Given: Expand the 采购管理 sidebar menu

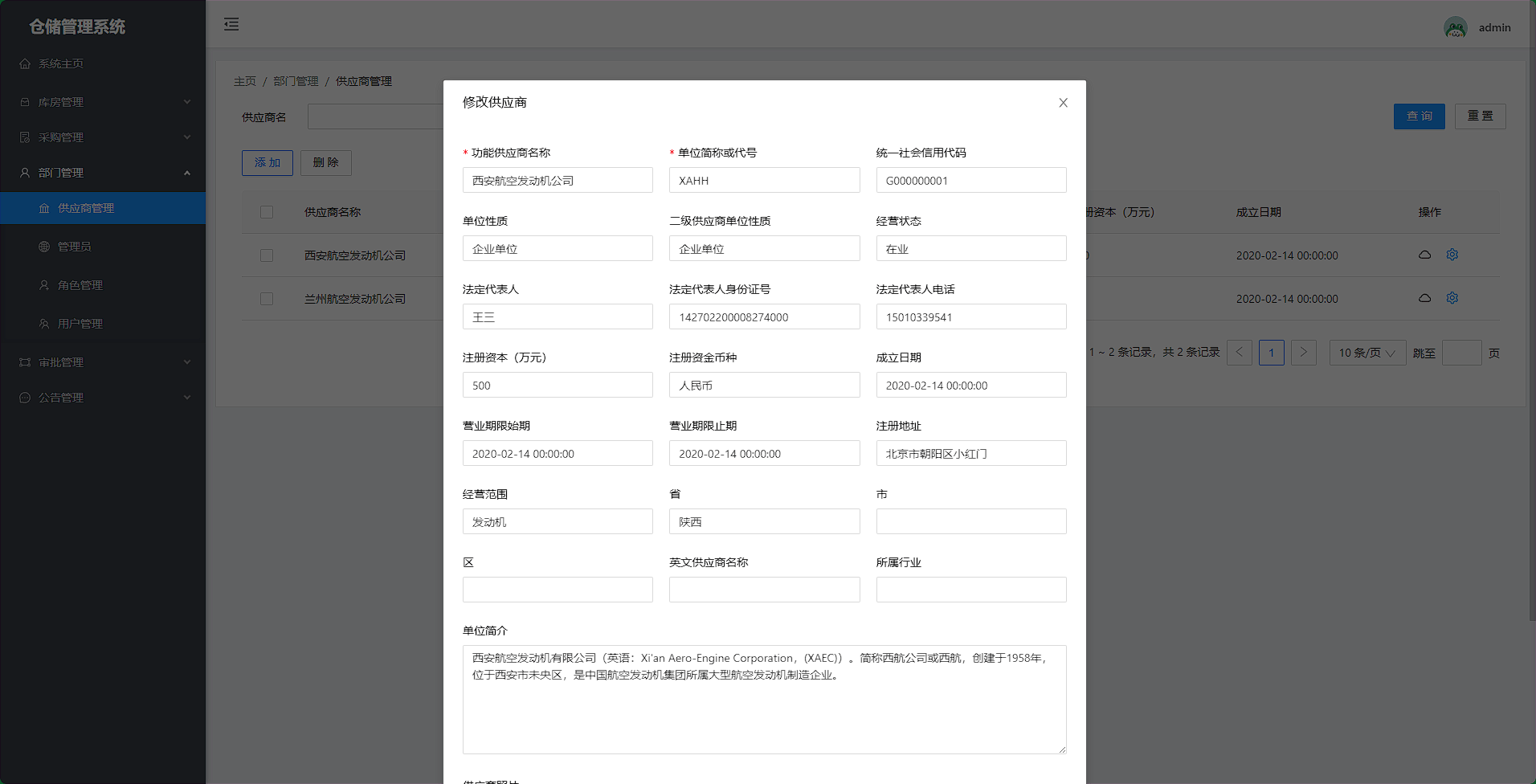Looking at the screenshot, I should click(103, 137).
